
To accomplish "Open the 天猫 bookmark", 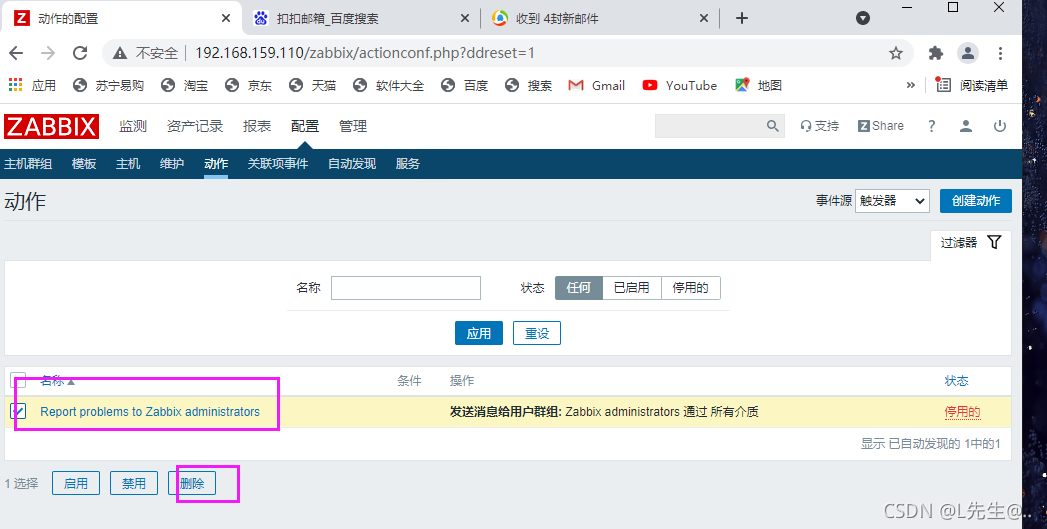I will click(x=313, y=85).
